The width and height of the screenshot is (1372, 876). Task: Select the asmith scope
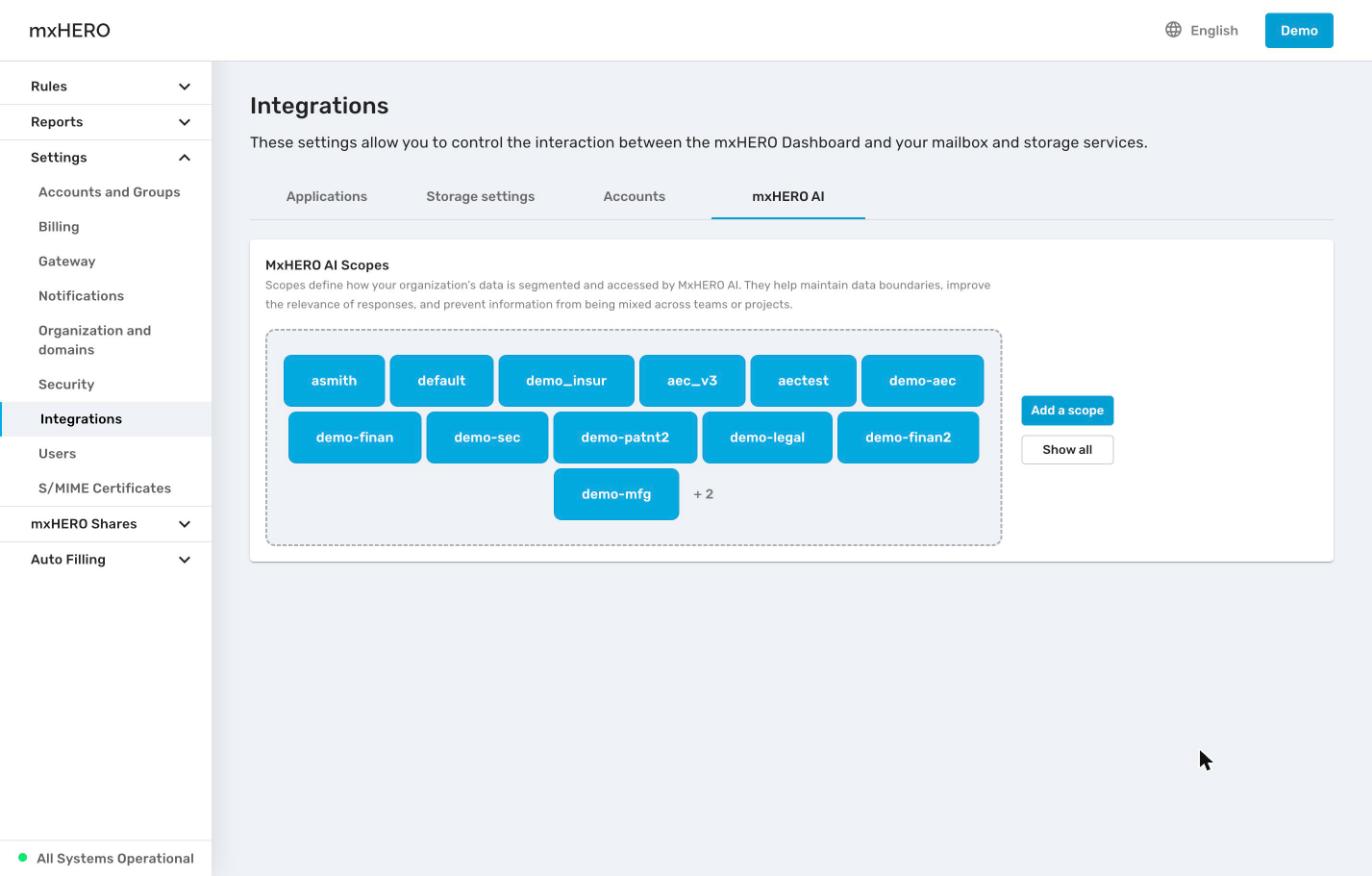[x=334, y=381]
